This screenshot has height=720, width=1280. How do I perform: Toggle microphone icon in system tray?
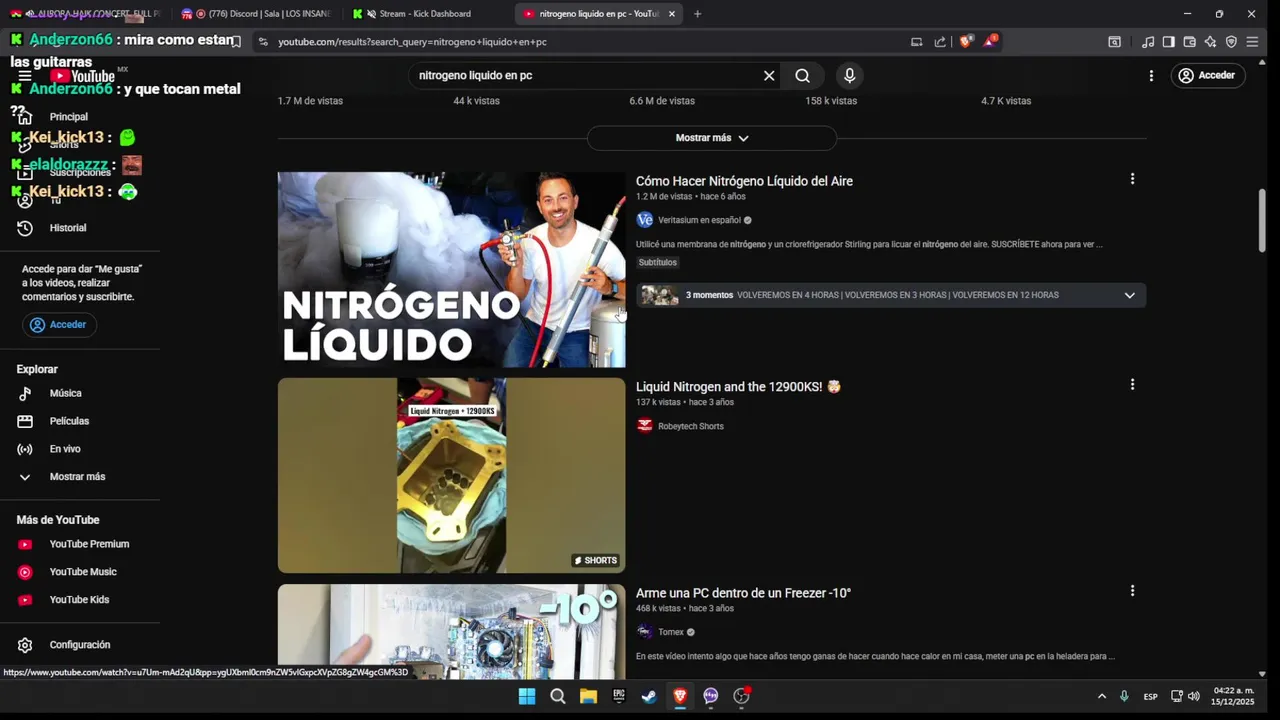(1124, 696)
